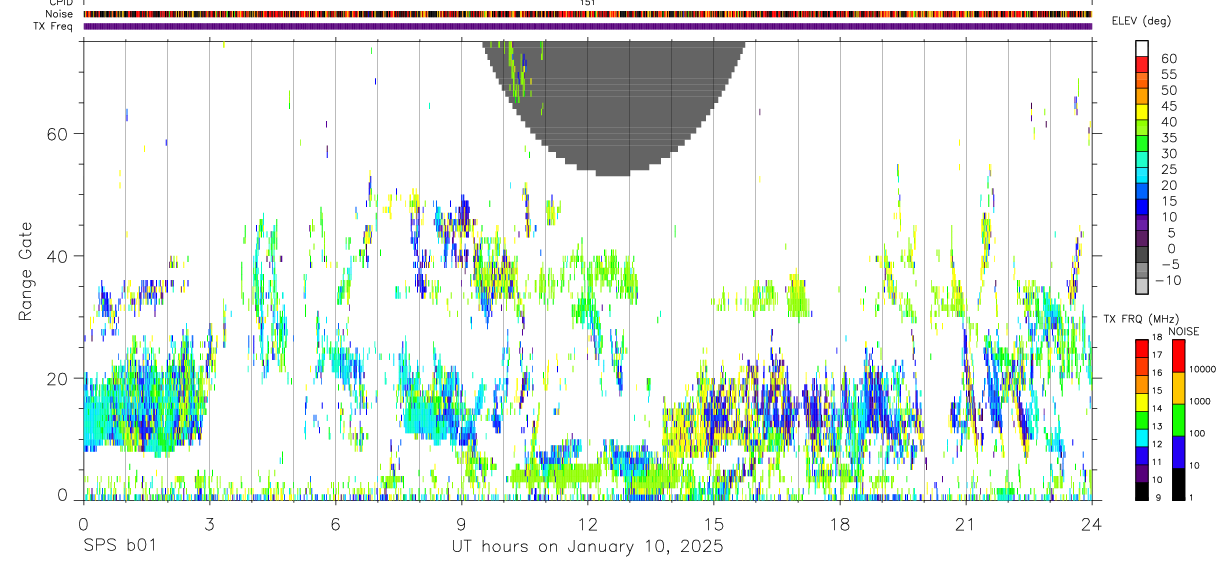This screenshot has height=567, width=1228.
Task: Click the green segment of TX FRQ colorbar
Action: 1142,420
